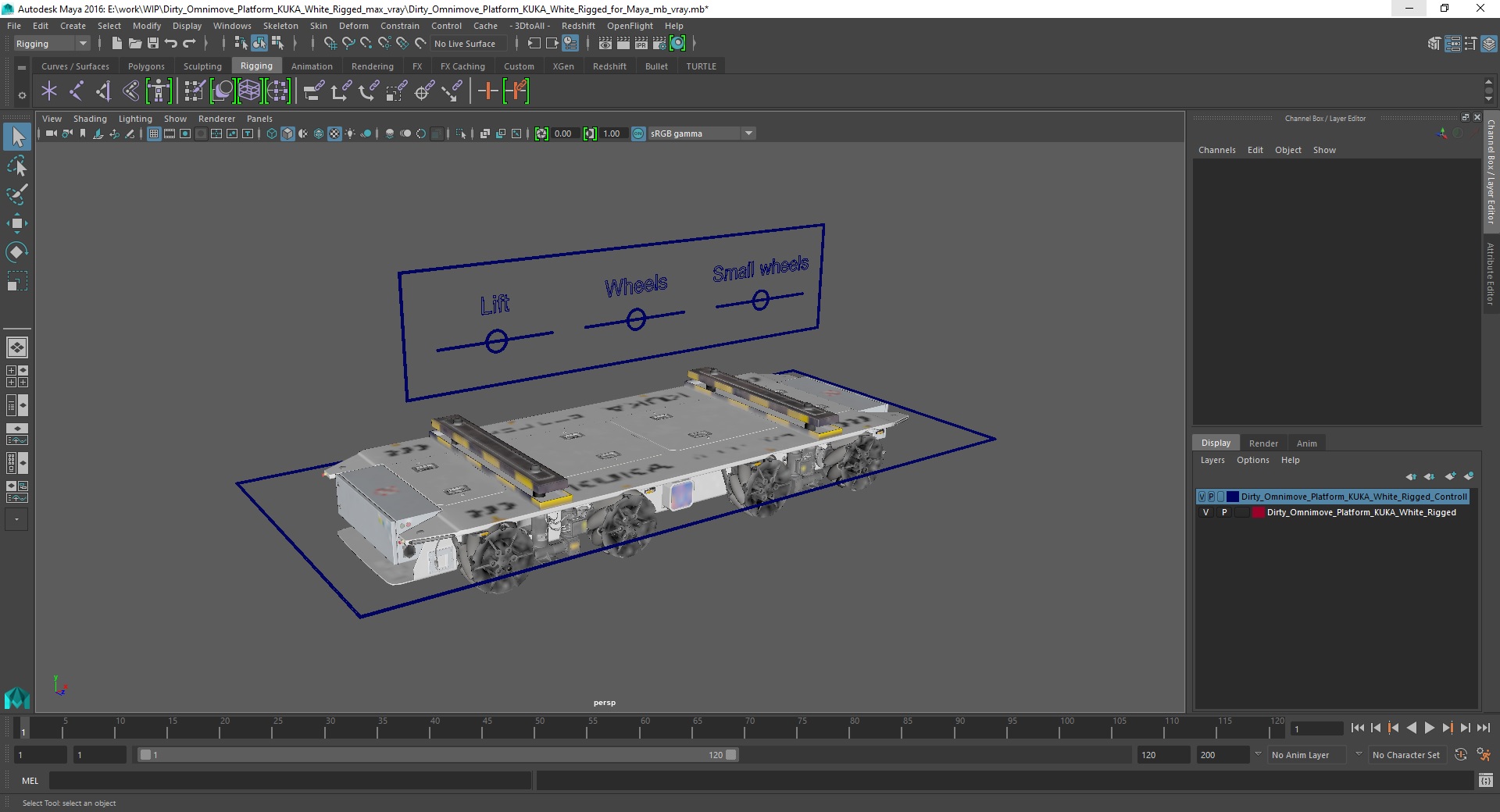Switch to the Anim layer tab
This screenshot has width=1500, height=812.
pyautogui.click(x=1307, y=443)
